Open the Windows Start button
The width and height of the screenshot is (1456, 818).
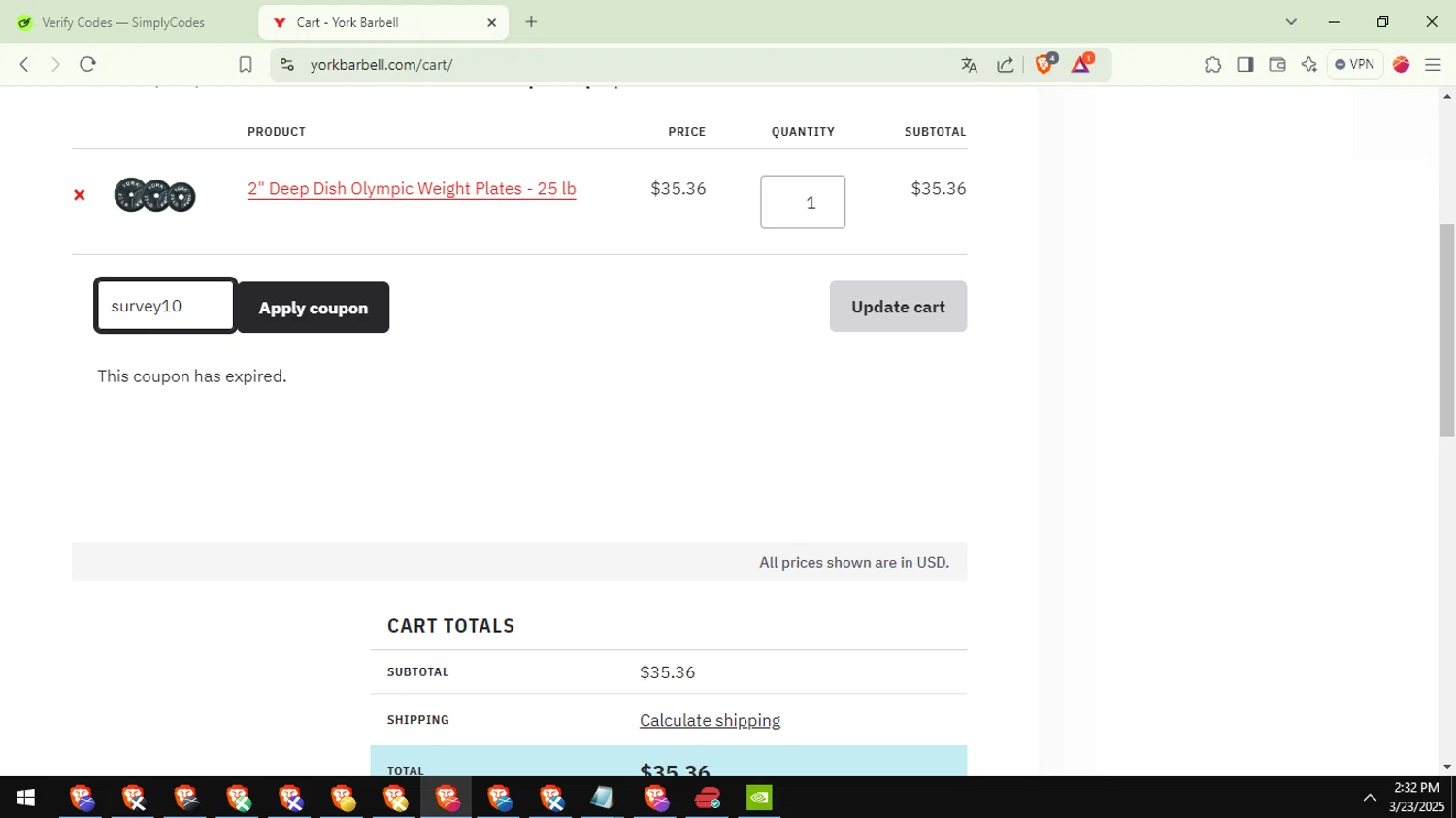tap(26, 798)
